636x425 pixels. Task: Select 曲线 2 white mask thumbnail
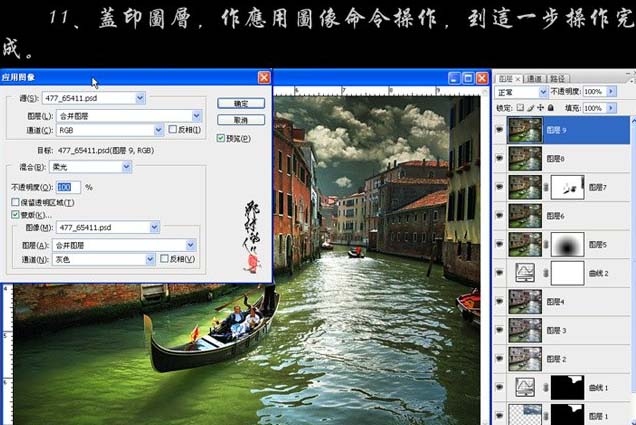(x=567, y=273)
